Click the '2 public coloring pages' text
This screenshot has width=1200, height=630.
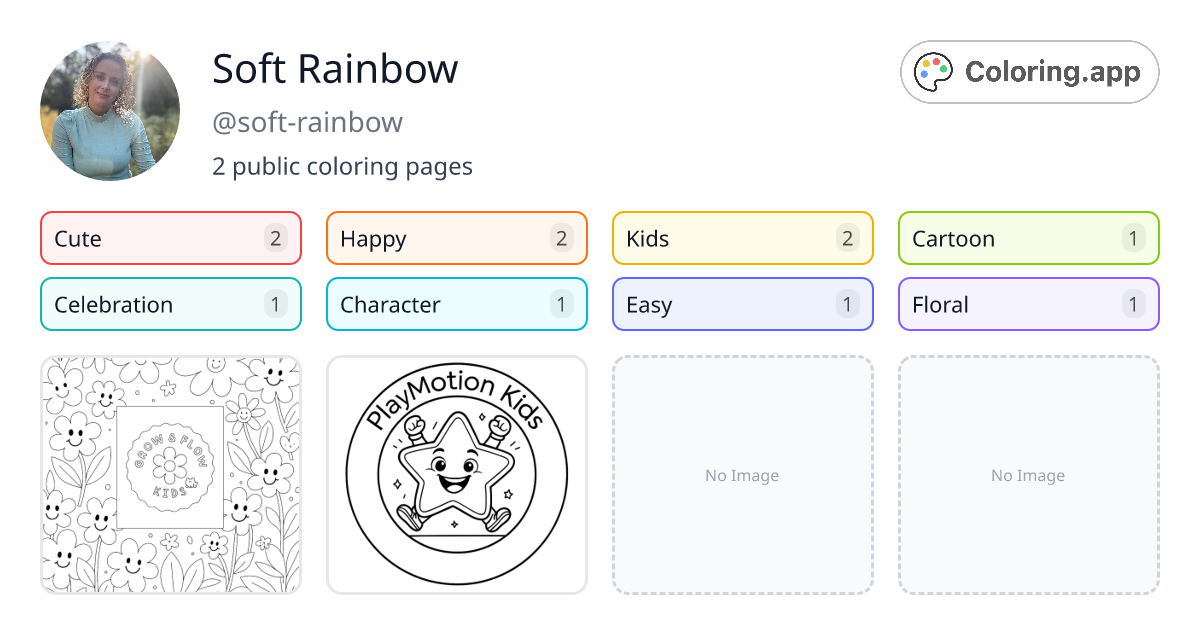point(342,166)
